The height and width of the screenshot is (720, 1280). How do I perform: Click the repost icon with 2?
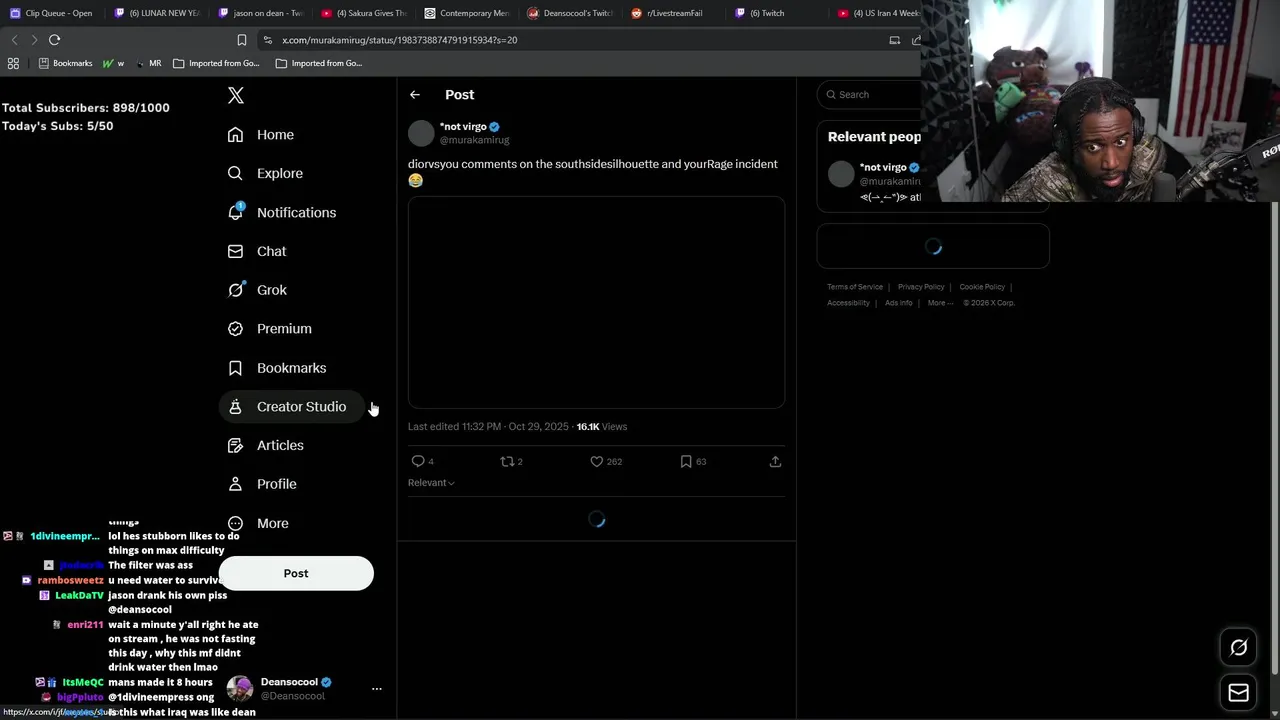[507, 461]
